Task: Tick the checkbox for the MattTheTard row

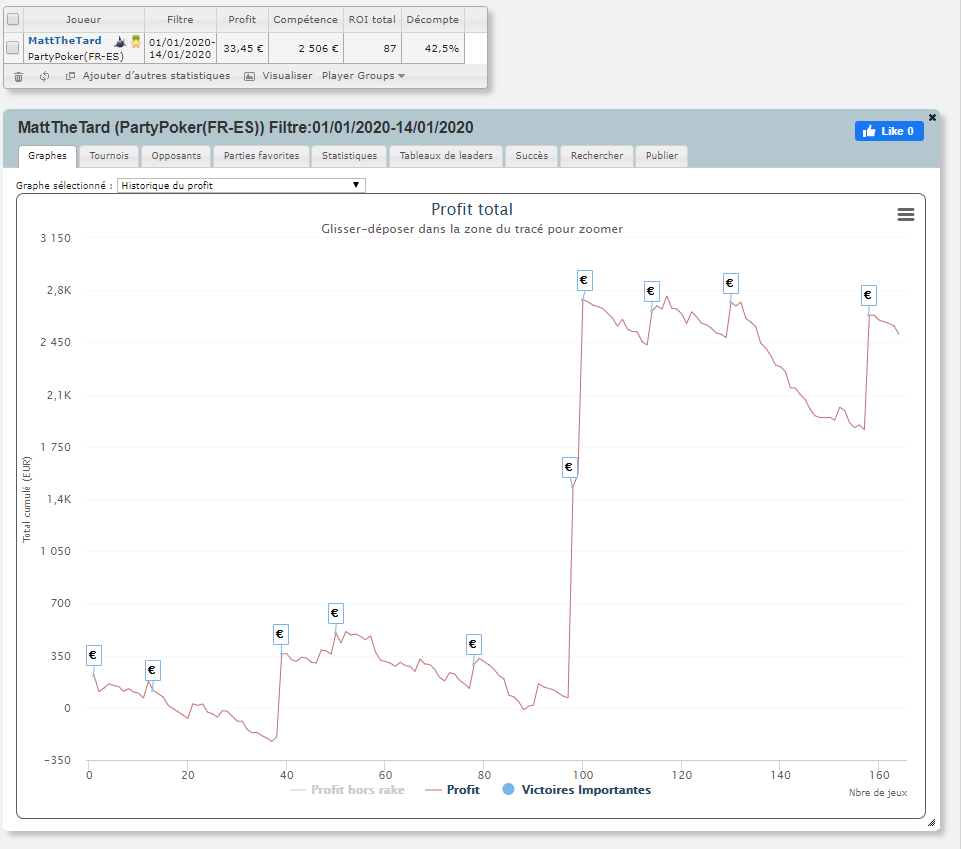Action: (12, 47)
